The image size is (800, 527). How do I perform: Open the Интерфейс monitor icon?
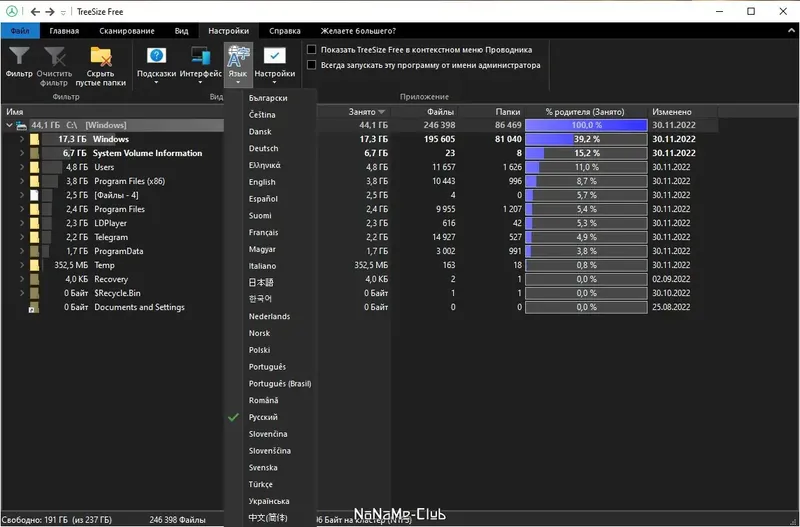(201, 56)
